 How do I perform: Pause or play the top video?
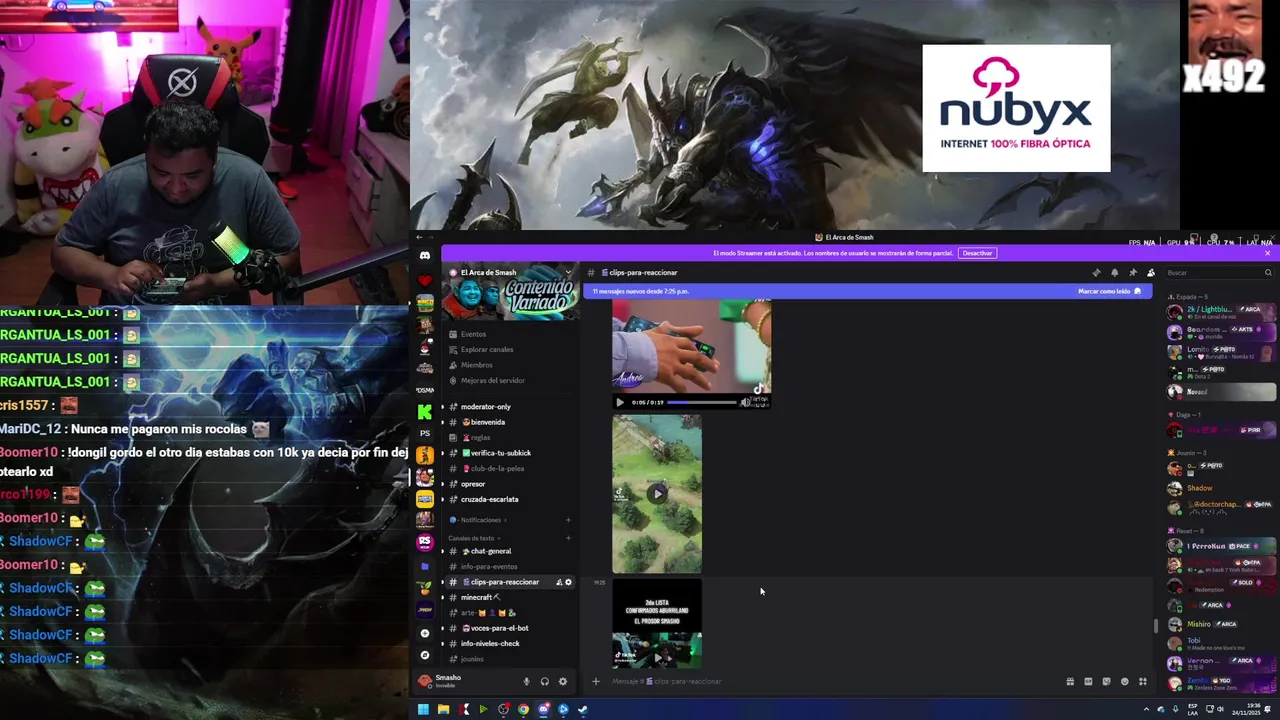pos(620,402)
